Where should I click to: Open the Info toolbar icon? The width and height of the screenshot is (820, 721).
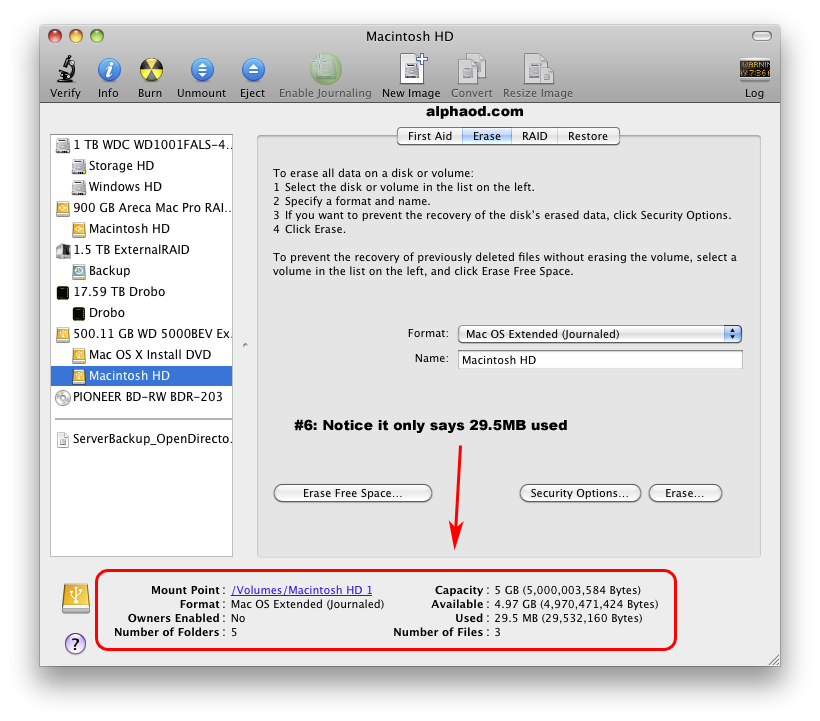click(109, 70)
